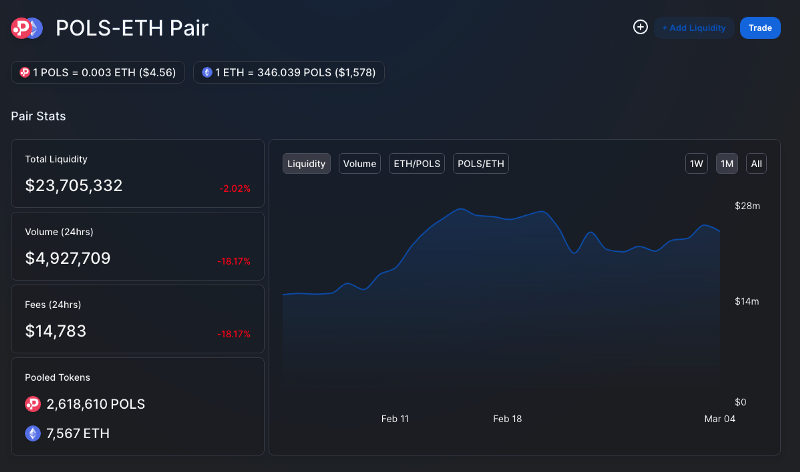Viewport: 800px width, 472px height.
Task: Click the 7,567 ETH pooled amount
Action: (x=78, y=433)
